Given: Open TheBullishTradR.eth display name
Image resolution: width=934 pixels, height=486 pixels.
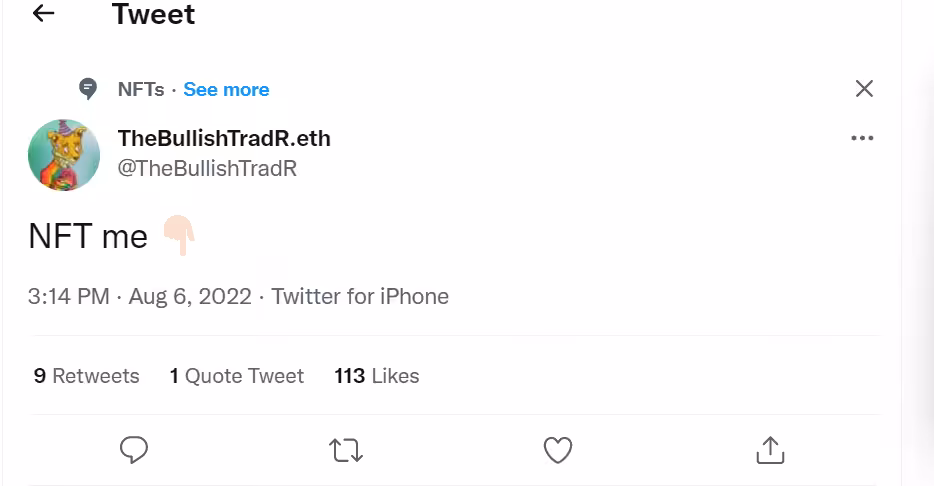Looking at the screenshot, I should 224,138.
